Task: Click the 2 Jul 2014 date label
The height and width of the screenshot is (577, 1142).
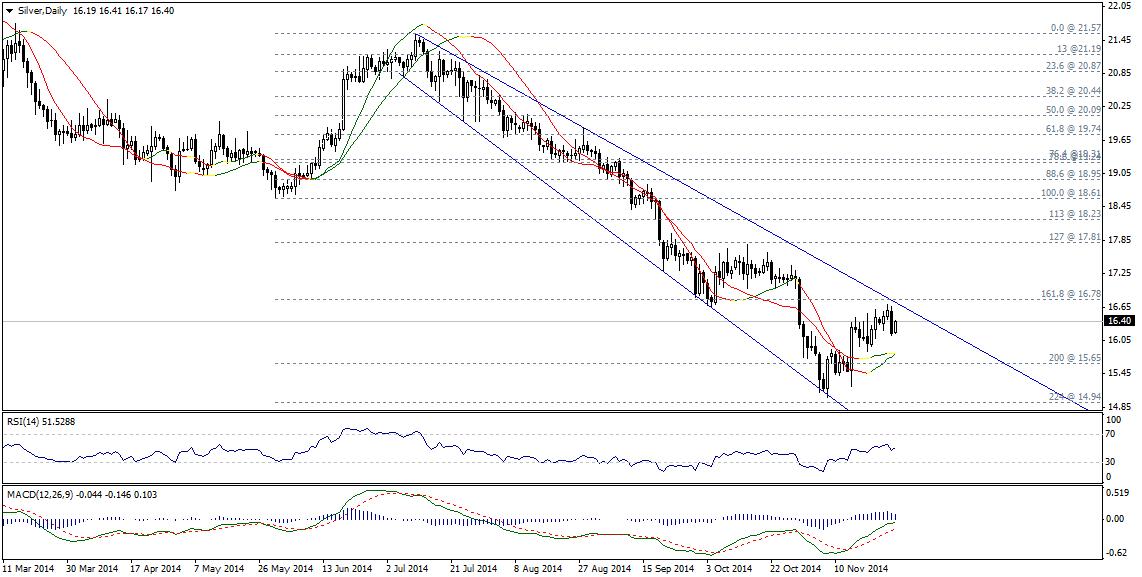Action: tap(405, 569)
